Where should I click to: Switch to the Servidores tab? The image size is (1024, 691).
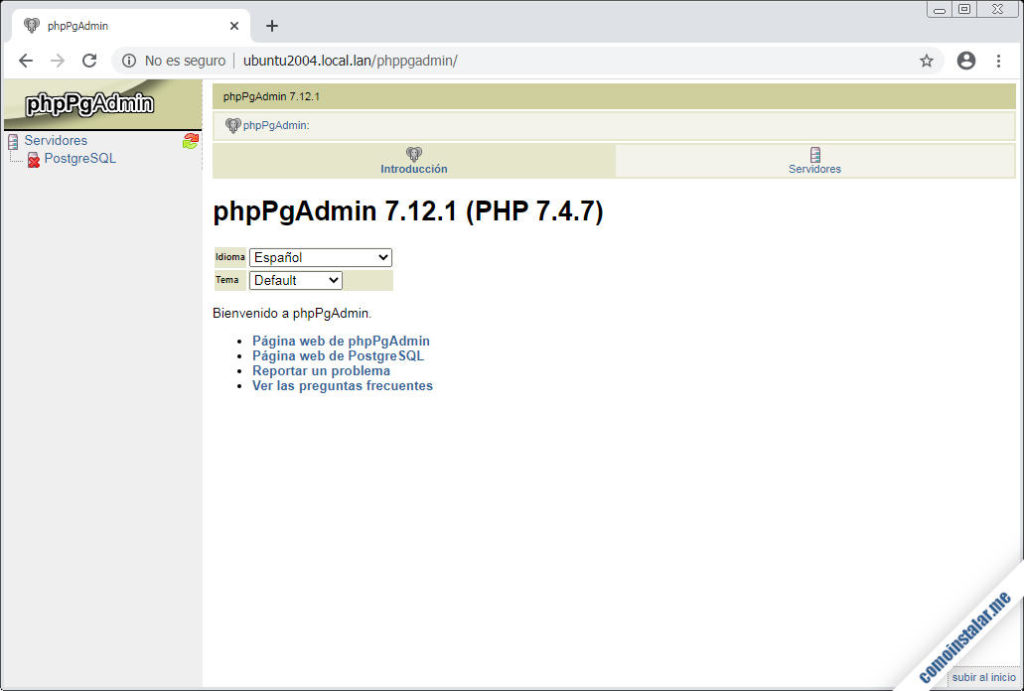click(814, 168)
